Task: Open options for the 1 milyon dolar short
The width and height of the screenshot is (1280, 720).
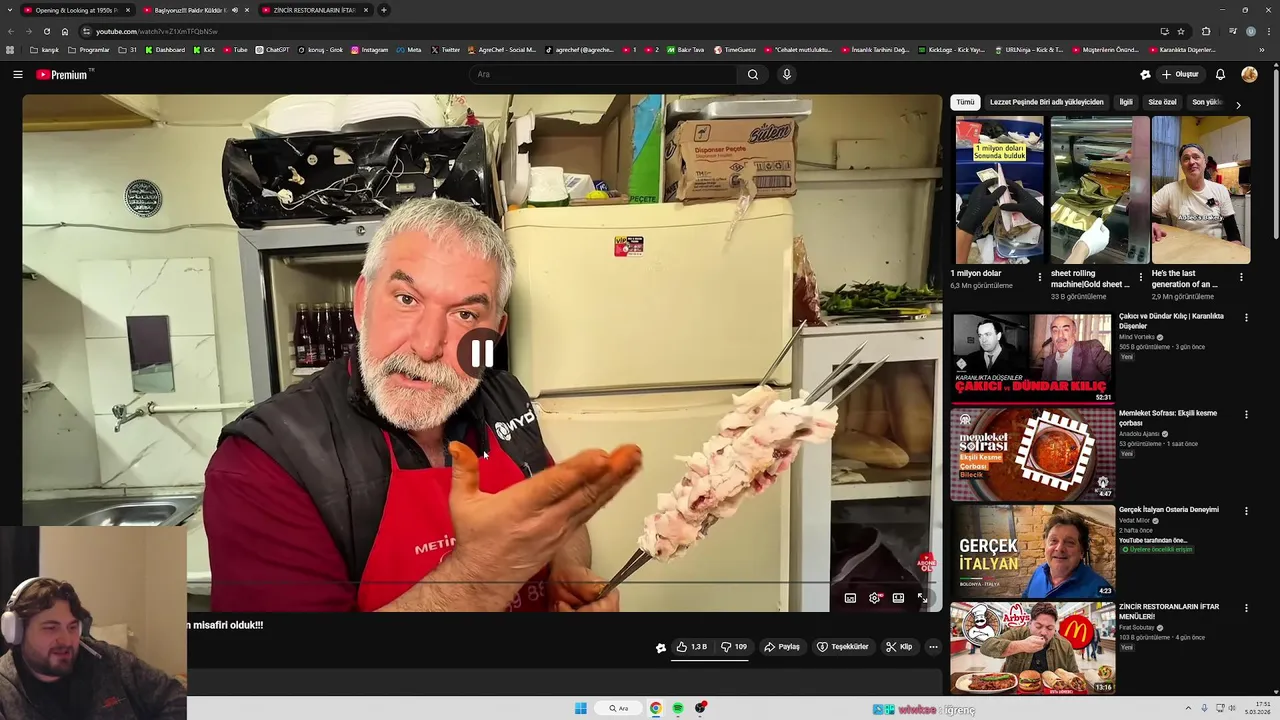Action: point(1040,277)
